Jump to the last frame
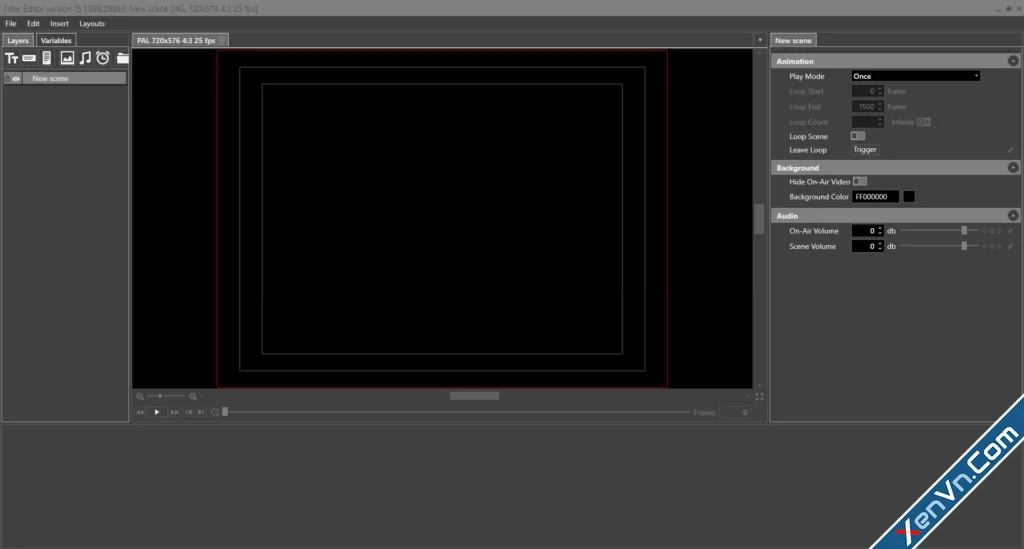This screenshot has height=549, width=1024. click(201, 413)
